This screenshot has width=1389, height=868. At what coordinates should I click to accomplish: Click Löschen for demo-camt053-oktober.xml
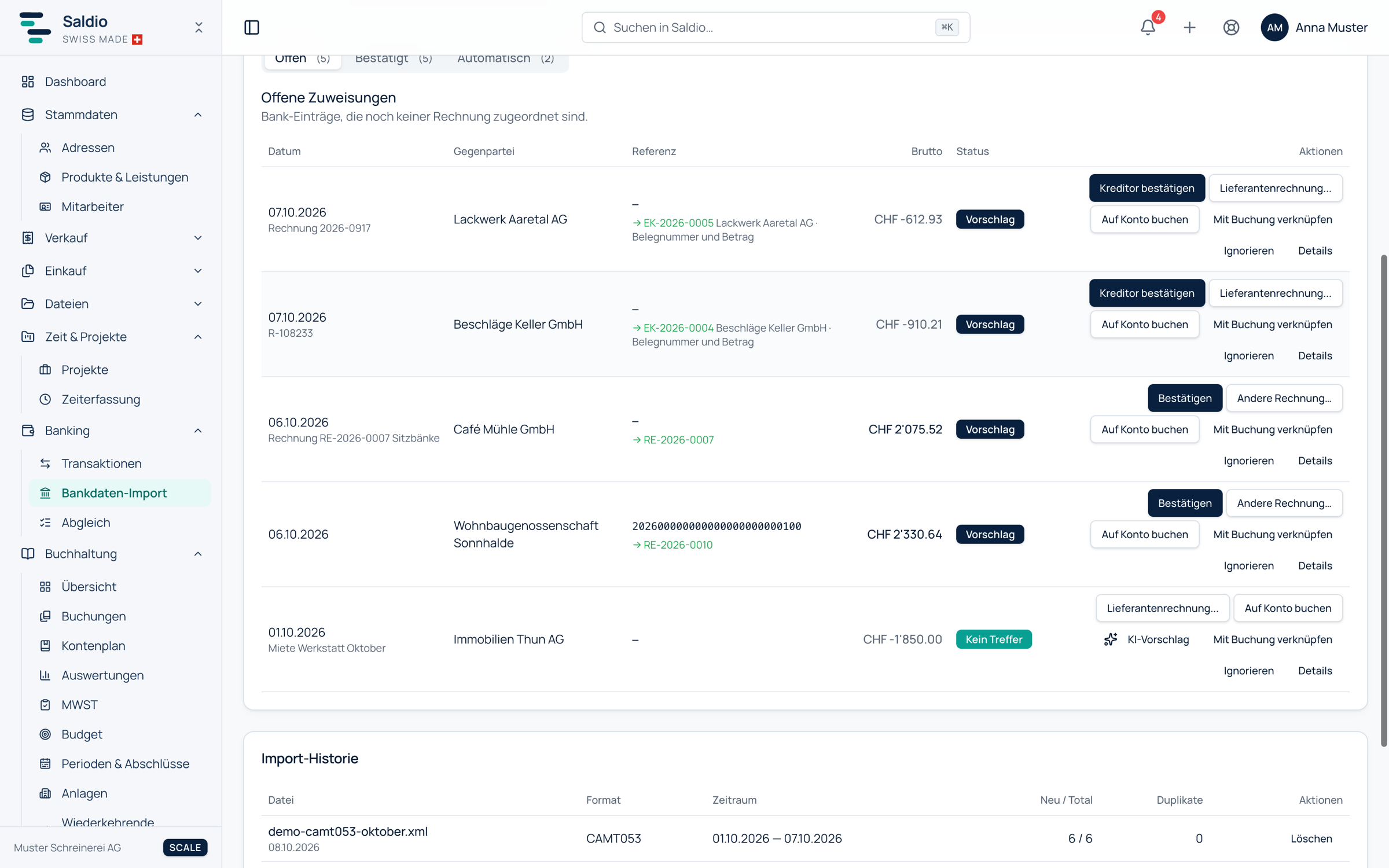coord(1311,838)
